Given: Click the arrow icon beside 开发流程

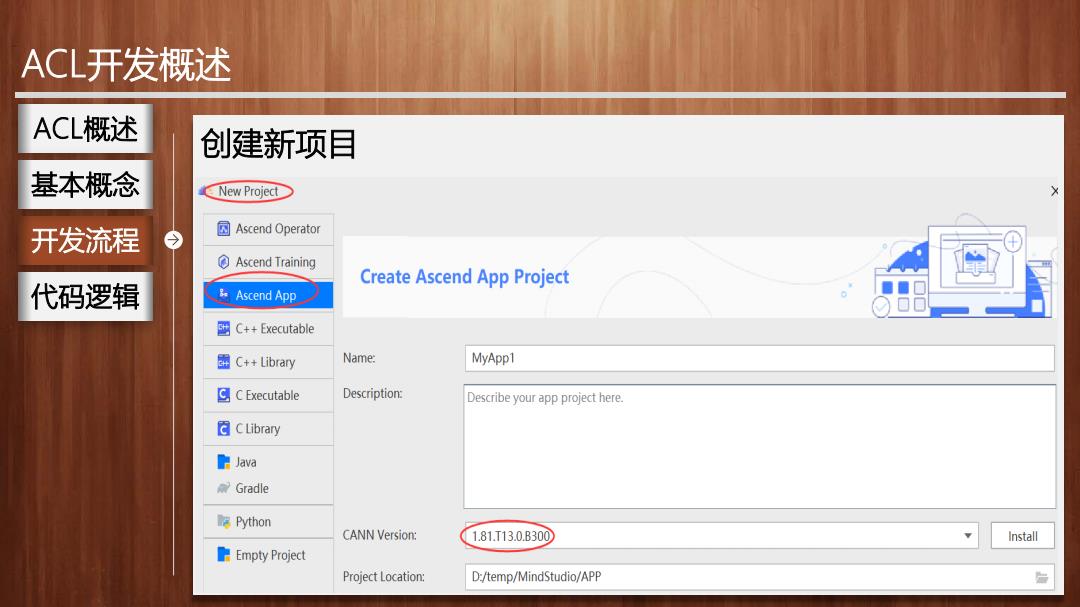Looking at the screenshot, I should pos(174,240).
